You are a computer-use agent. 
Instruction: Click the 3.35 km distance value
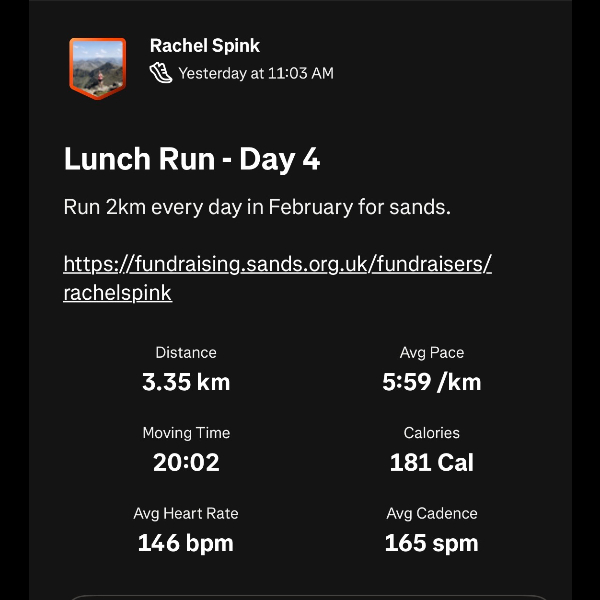coord(186,382)
